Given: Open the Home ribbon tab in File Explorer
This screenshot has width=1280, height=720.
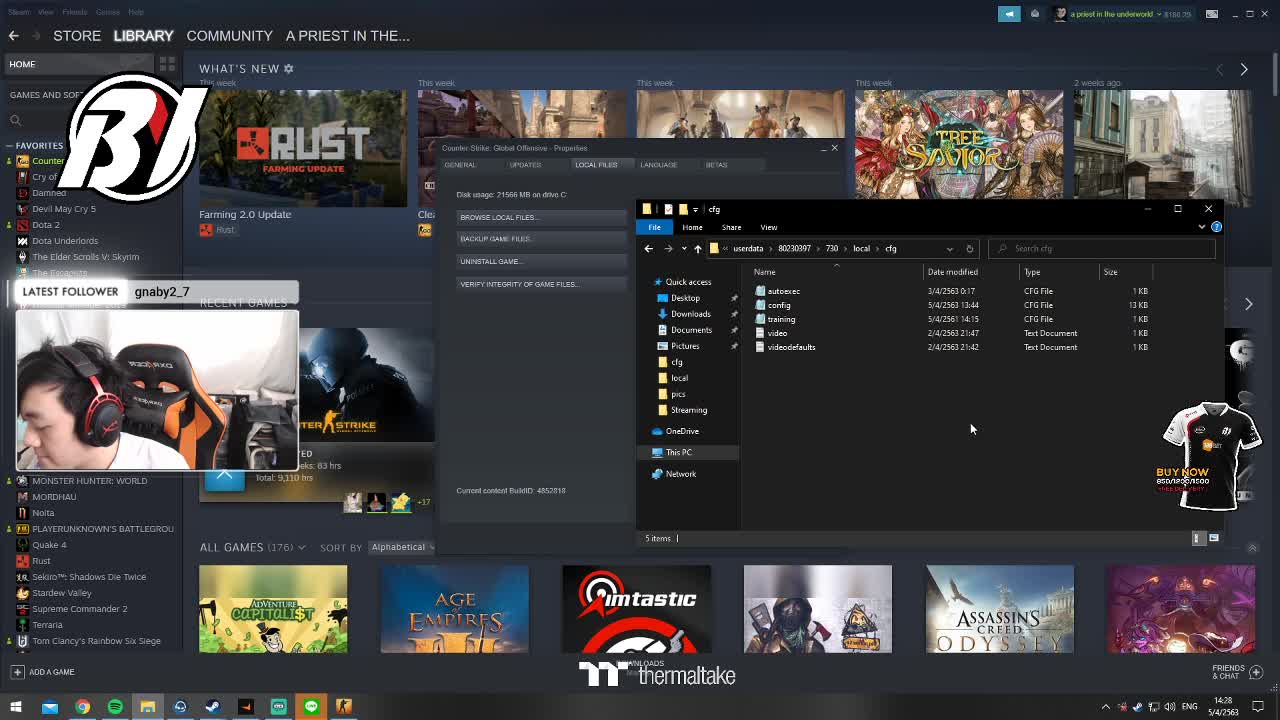Looking at the screenshot, I should pyautogui.click(x=692, y=227).
